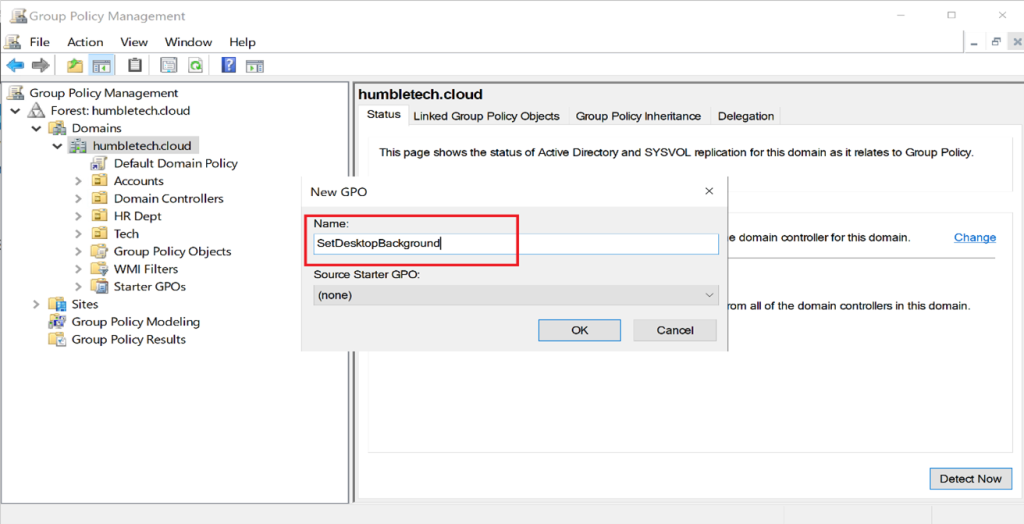This screenshot has width=1024, height=524.
Task: Switch to Group Policy Inheritance tab
Action: pyautogui.click(x=638, y=116)
